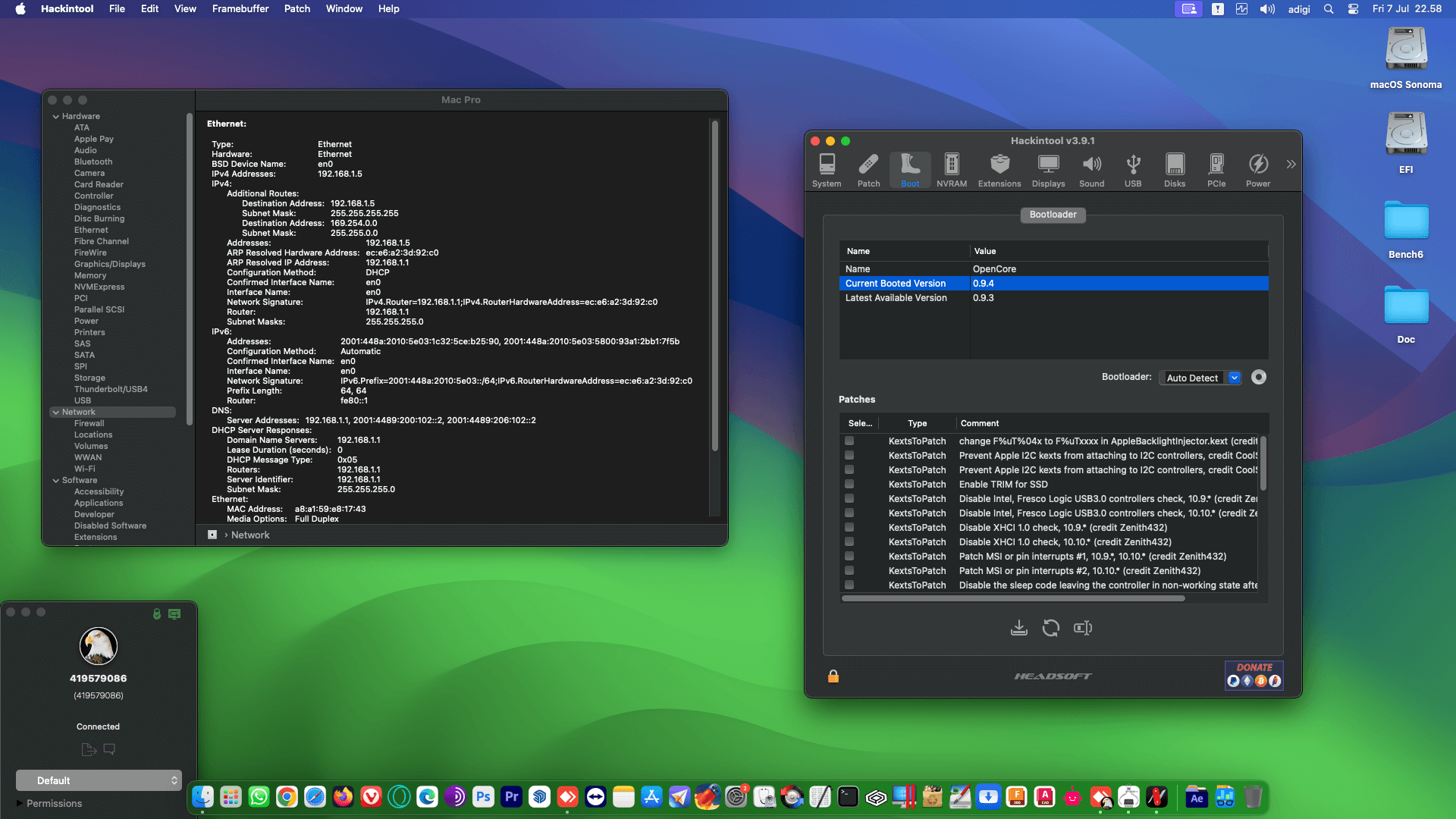Image resolution: width=1456 pixels, height=819 pixels.
Task: Open the Disks section in Hackintool
Action: pyautogui.click(x=1175, y=171)
